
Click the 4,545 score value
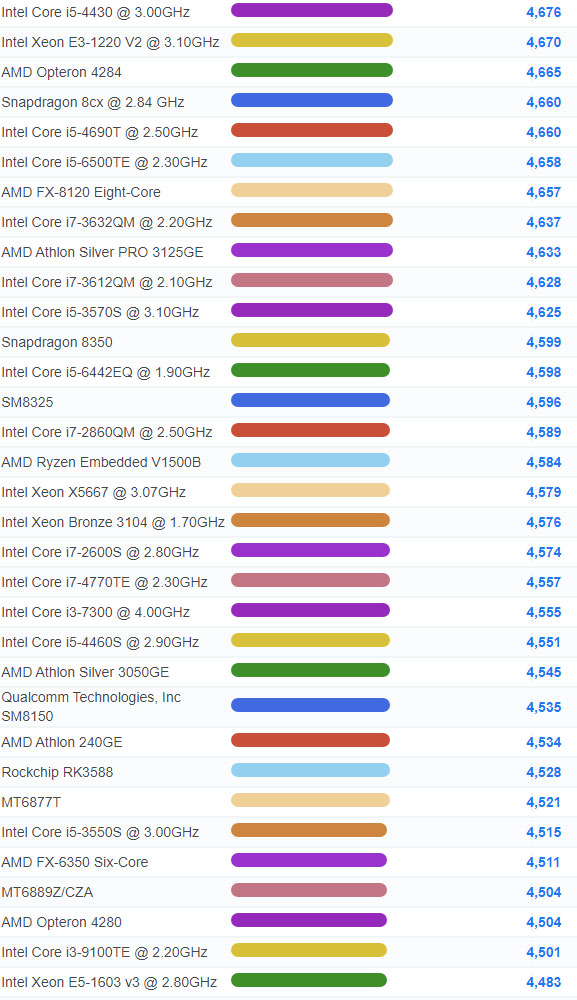[x=544, y=672]
